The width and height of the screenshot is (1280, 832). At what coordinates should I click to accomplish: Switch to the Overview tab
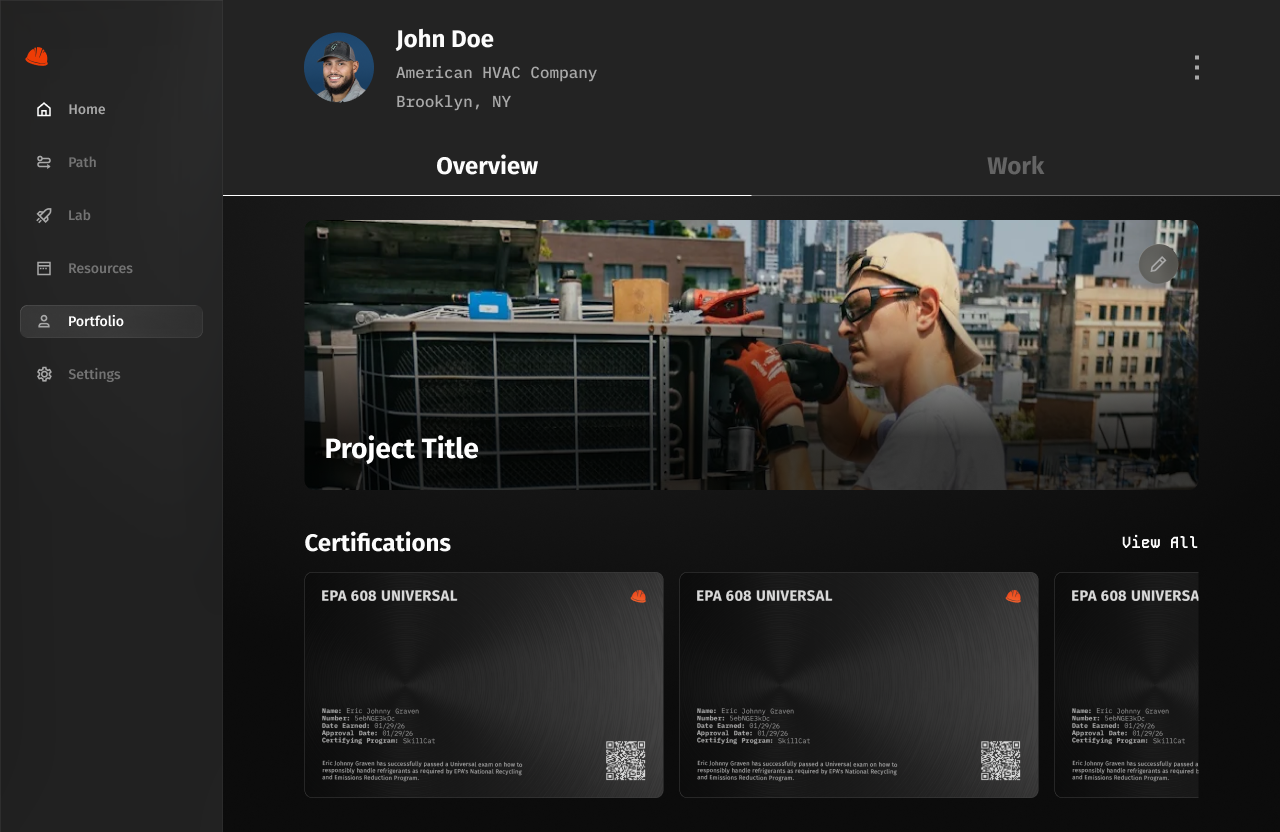[x=487, y=166]
